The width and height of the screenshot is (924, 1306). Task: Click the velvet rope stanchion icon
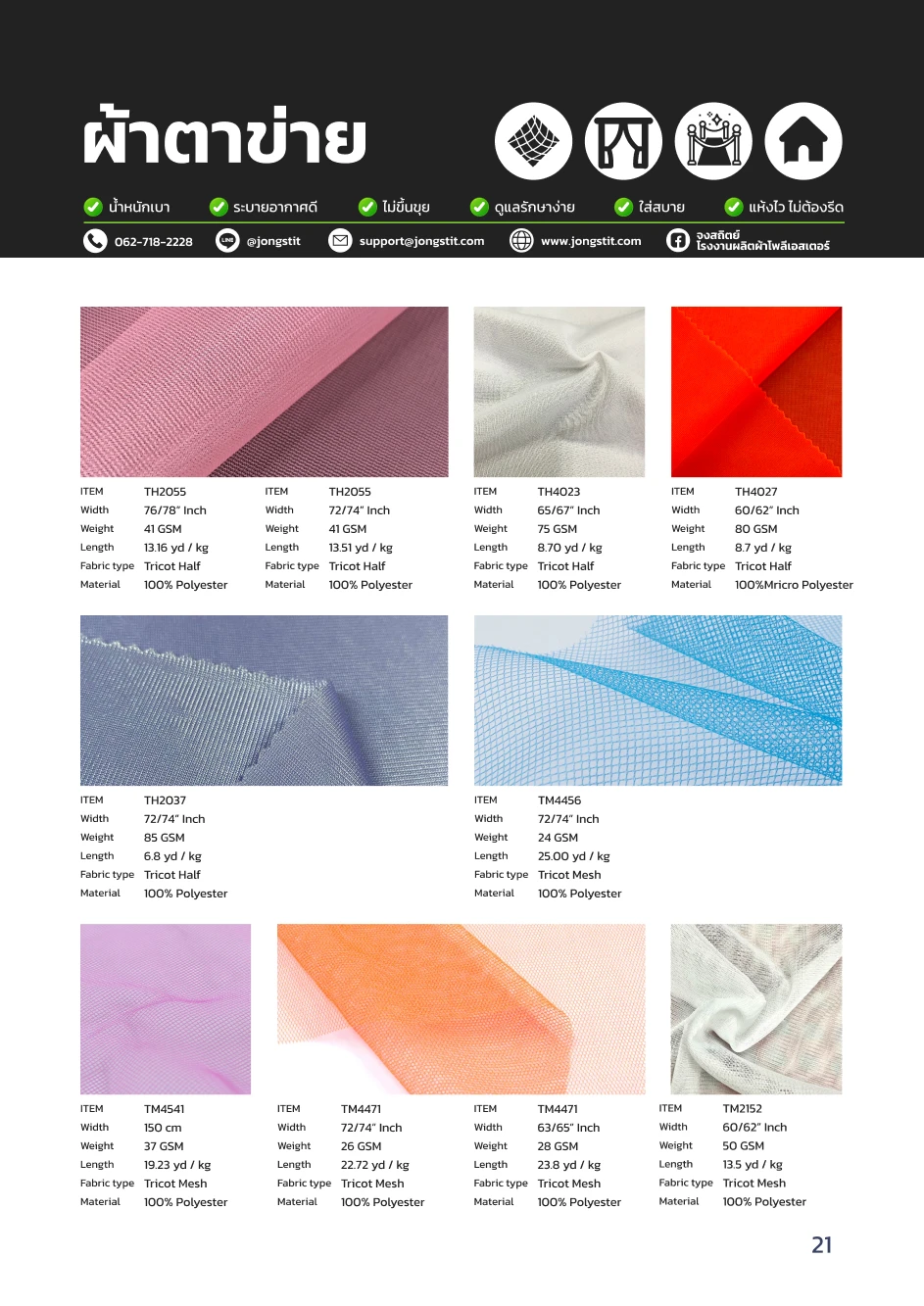(x=714, y=141)
